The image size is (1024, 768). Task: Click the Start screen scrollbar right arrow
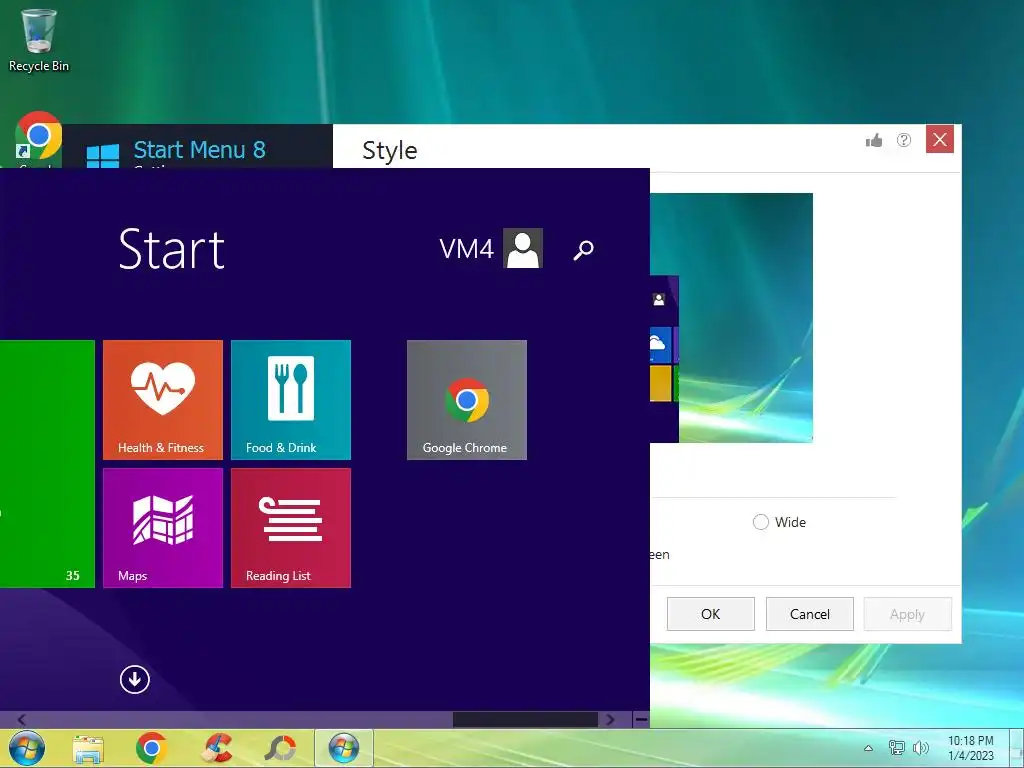610,720
